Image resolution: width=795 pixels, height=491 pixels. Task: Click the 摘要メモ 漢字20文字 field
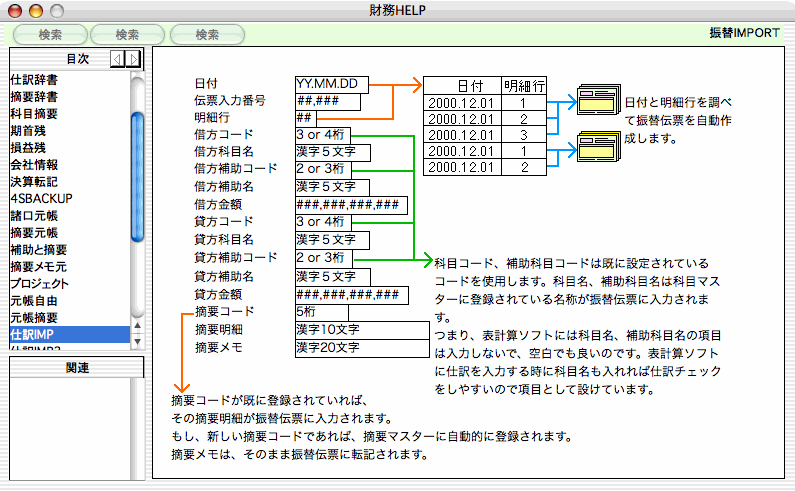pyautogui.click(x=362, y=348)
